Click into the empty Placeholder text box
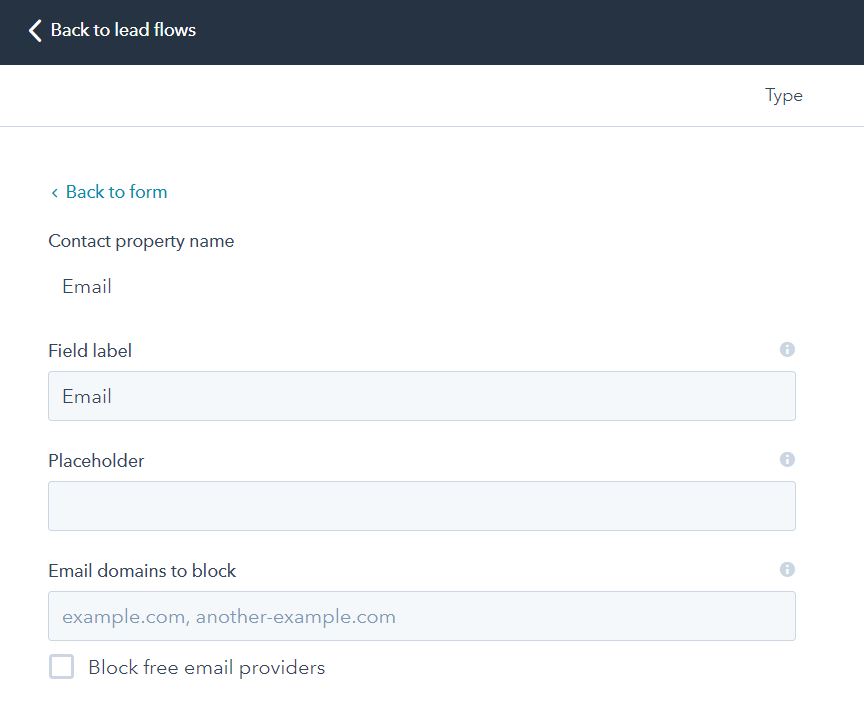Screen dimensions: 864x711 point(421,506)
